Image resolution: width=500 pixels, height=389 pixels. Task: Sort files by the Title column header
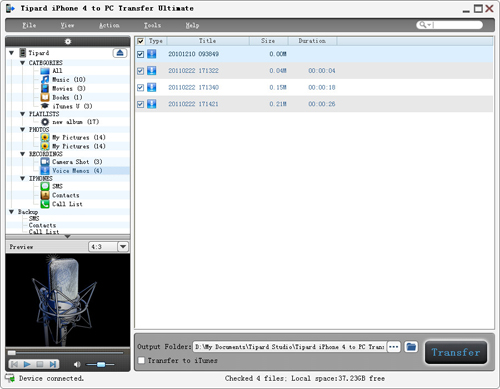click(x=208, y=41)
